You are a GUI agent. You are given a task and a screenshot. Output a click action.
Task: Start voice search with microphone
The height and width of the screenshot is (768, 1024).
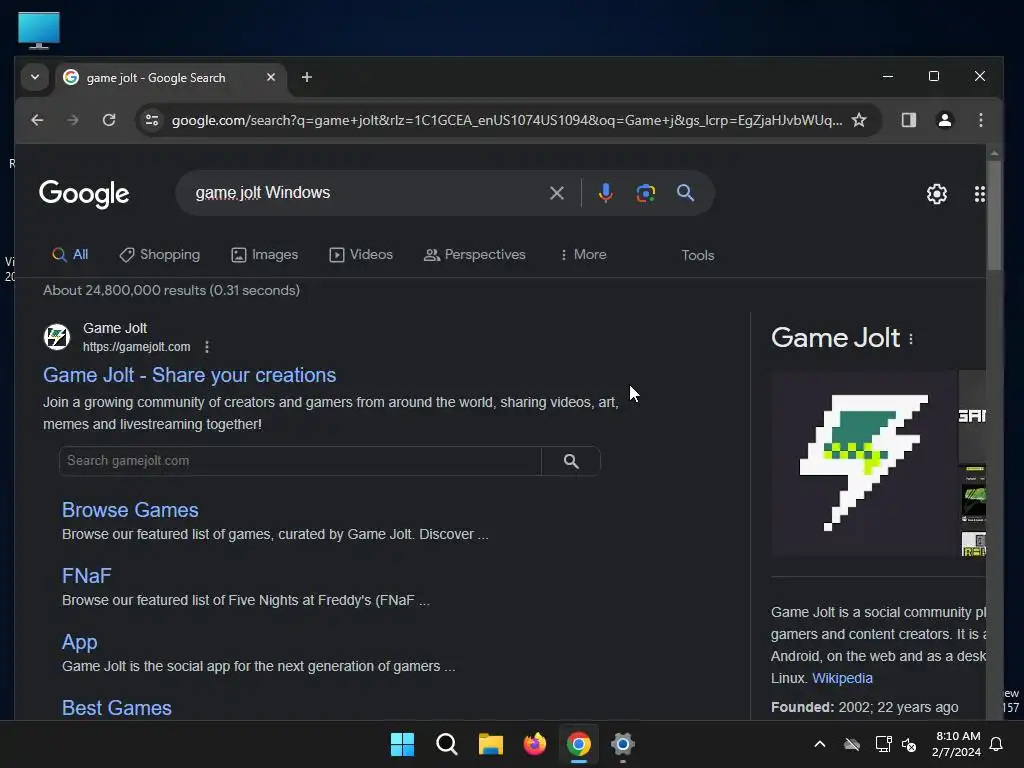click(605, 193)
